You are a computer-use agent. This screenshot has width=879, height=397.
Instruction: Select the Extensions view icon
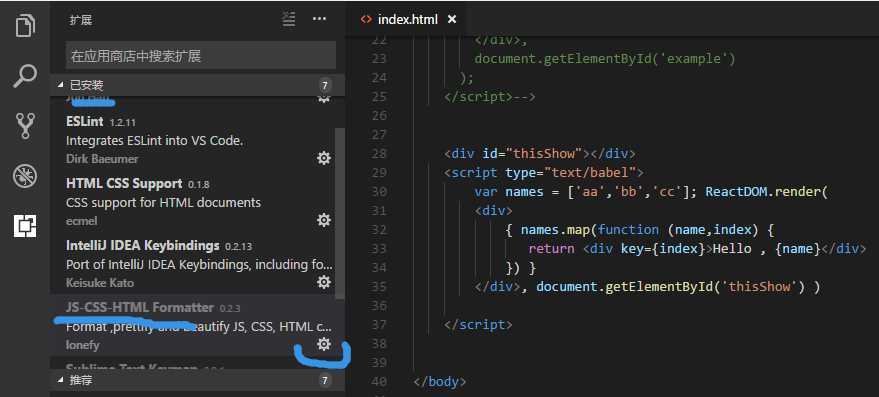coord(25,226)
